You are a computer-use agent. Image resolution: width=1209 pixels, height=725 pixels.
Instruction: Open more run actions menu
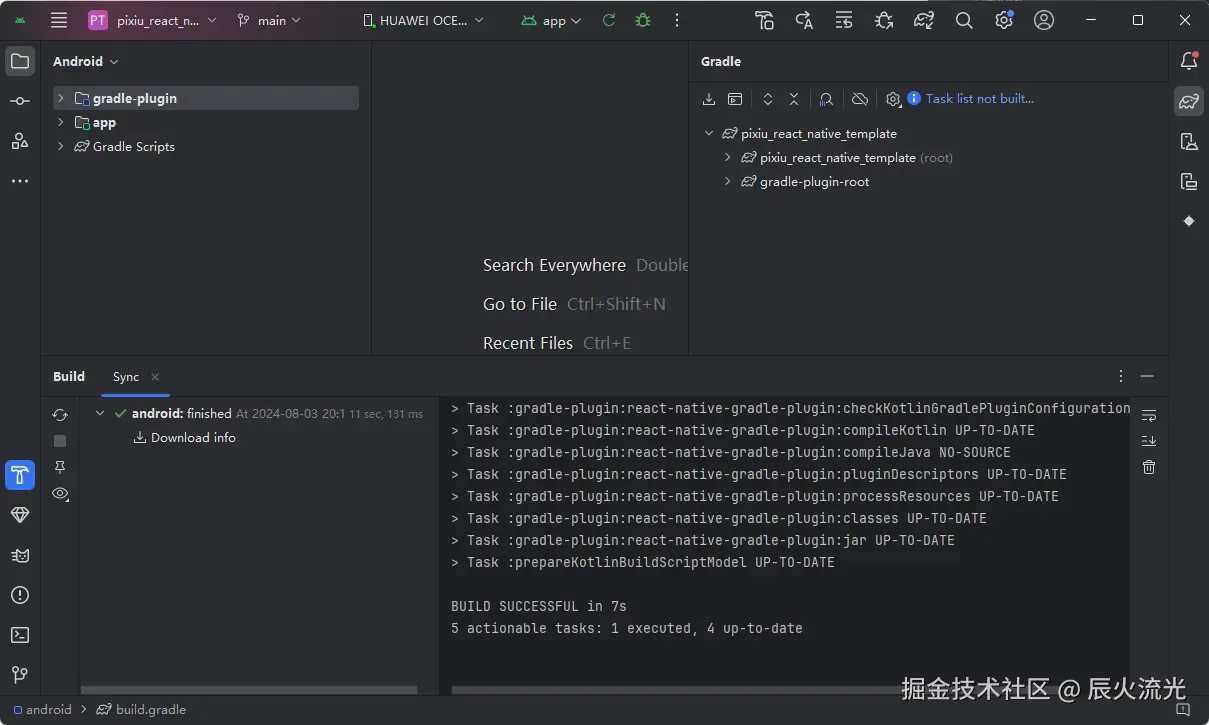[x=677, y=20]
